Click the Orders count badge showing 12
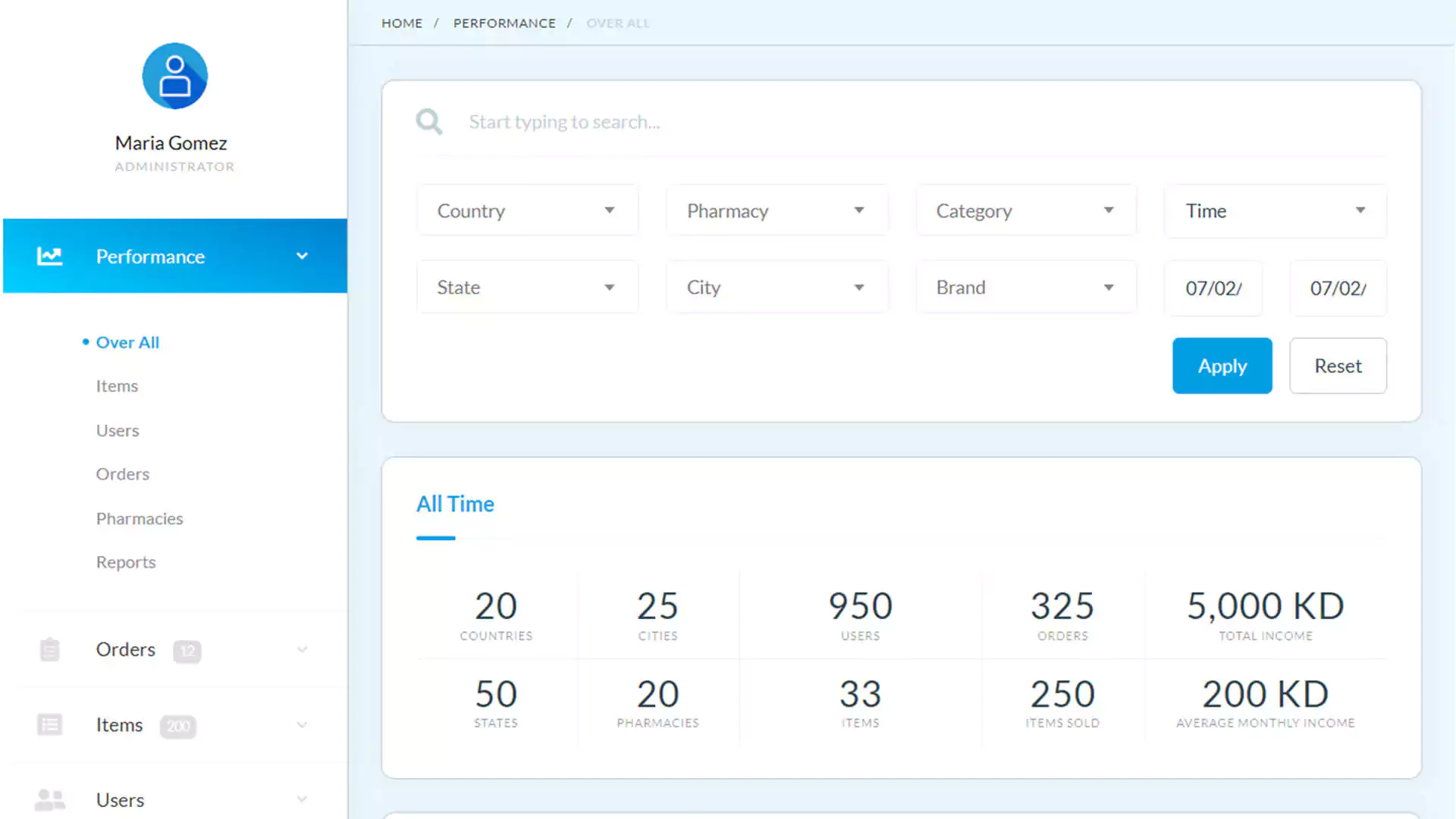 pos(187,651)
